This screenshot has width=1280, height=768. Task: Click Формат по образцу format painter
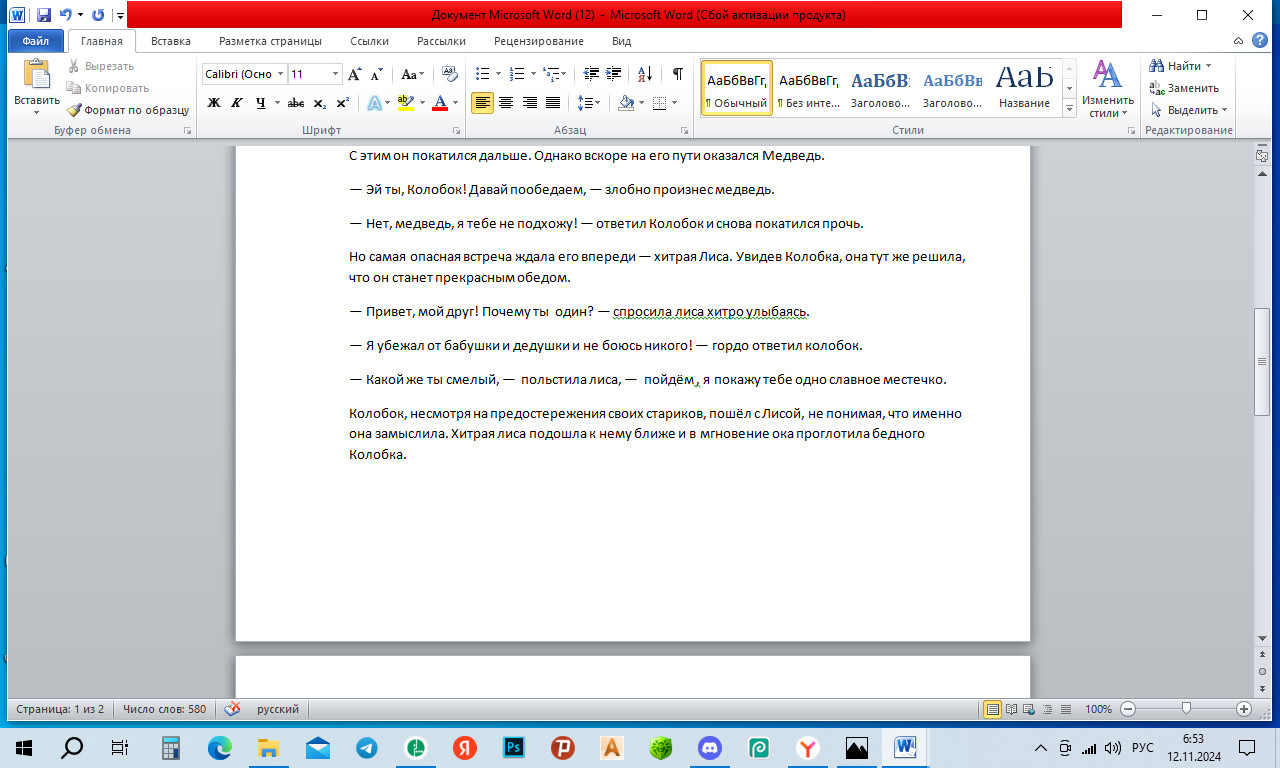pos(128,110)
